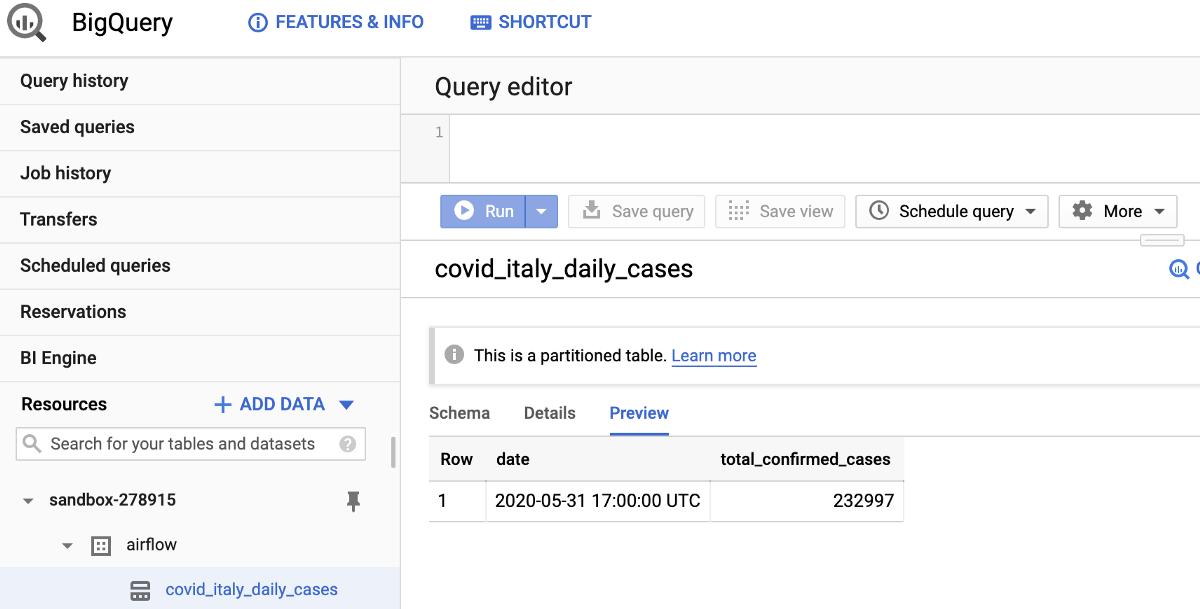Collapse the airflow dataset node
The image size is (1200, 609).
tap(68, 546)
